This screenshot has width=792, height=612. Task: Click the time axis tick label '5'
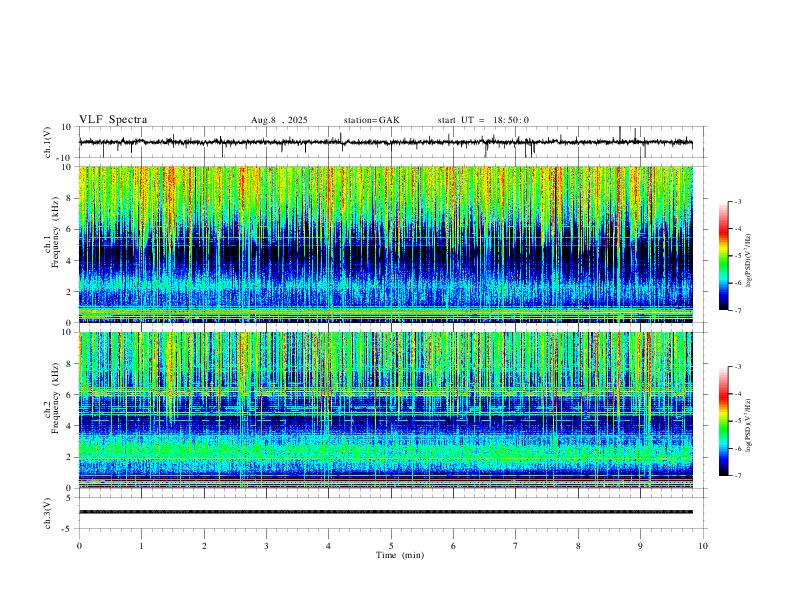pos(391,546)
